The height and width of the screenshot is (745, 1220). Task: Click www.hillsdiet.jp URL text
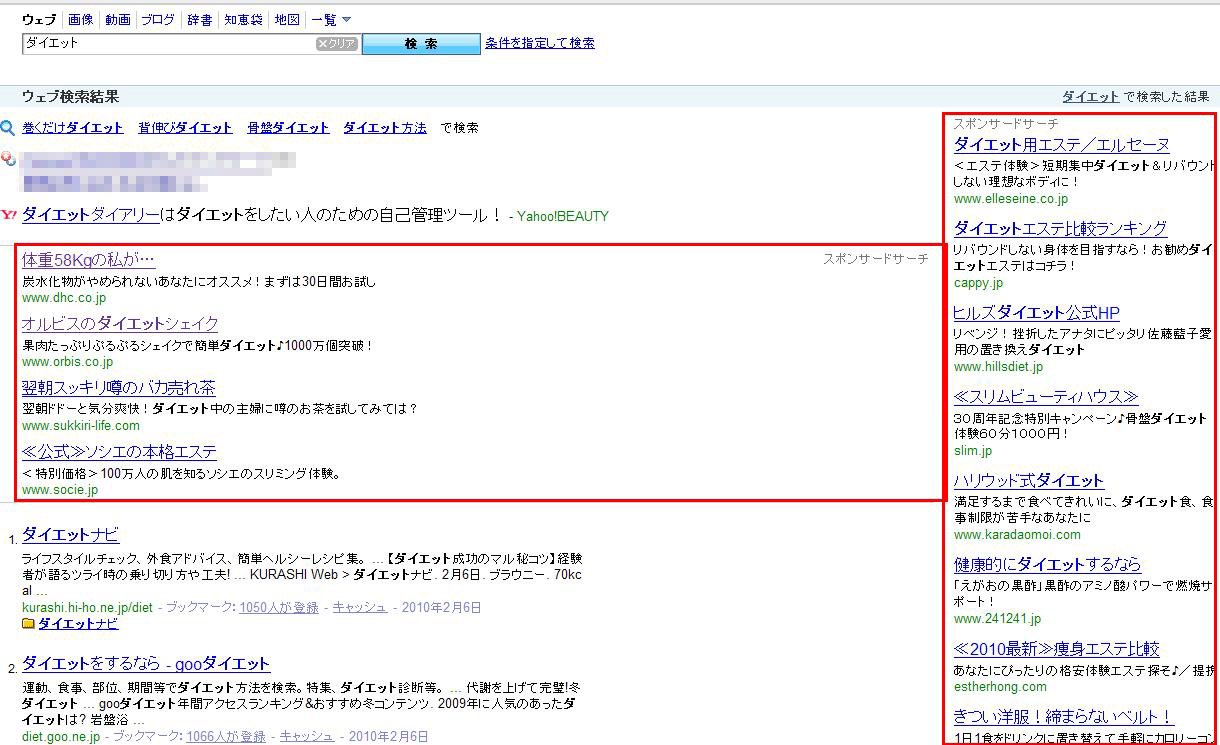click(999, 367)
